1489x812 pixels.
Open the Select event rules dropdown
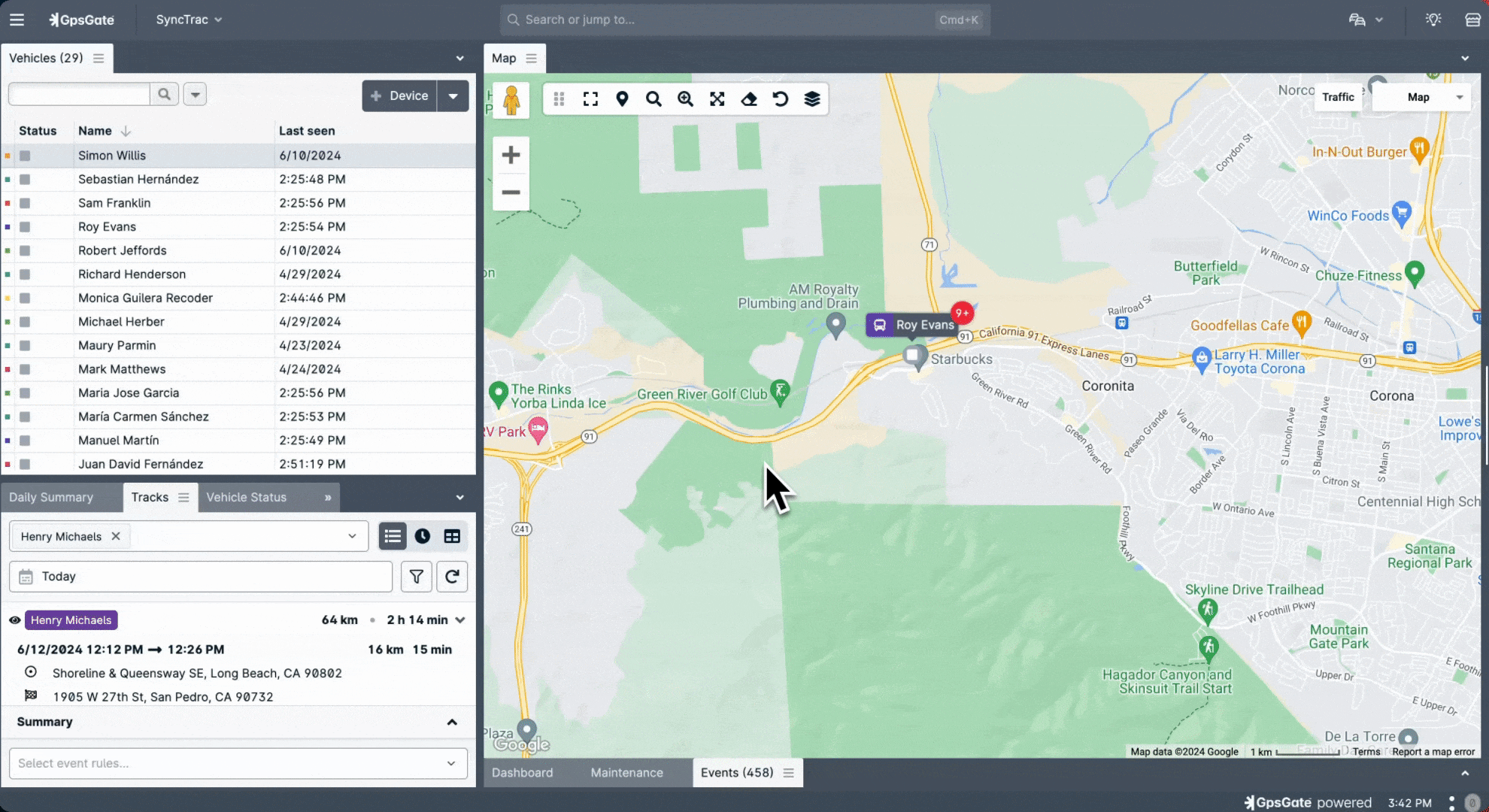[238, 763]
